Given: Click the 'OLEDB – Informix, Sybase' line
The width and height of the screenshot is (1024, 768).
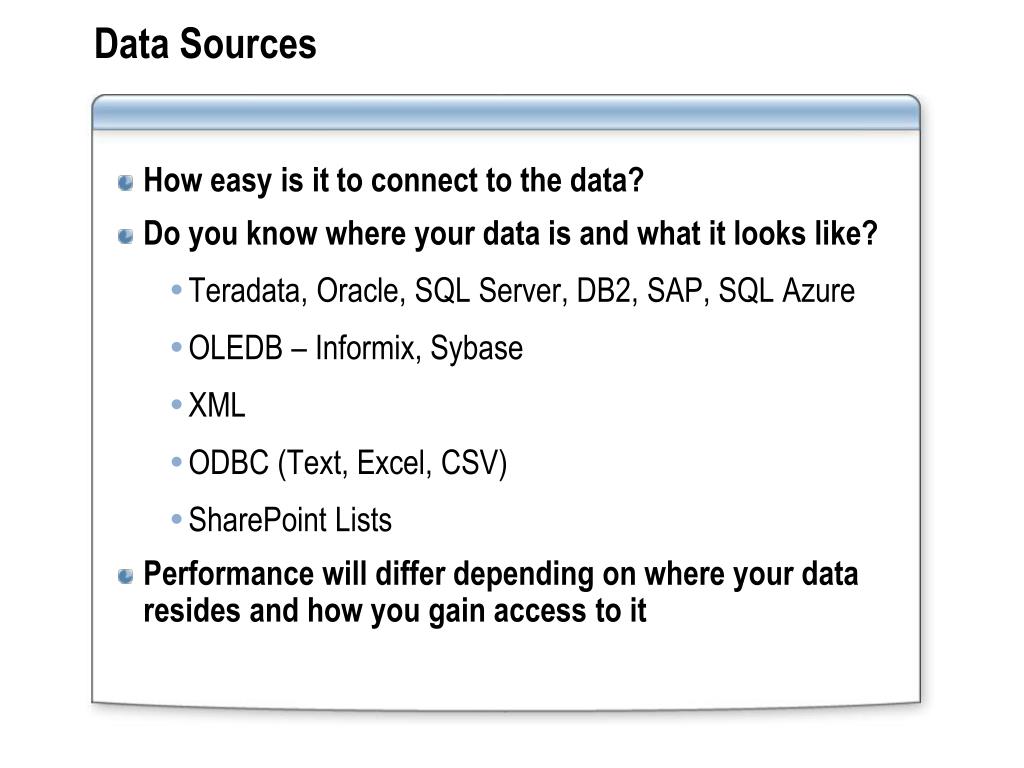Looking at the screenshot, I should 355,349.
